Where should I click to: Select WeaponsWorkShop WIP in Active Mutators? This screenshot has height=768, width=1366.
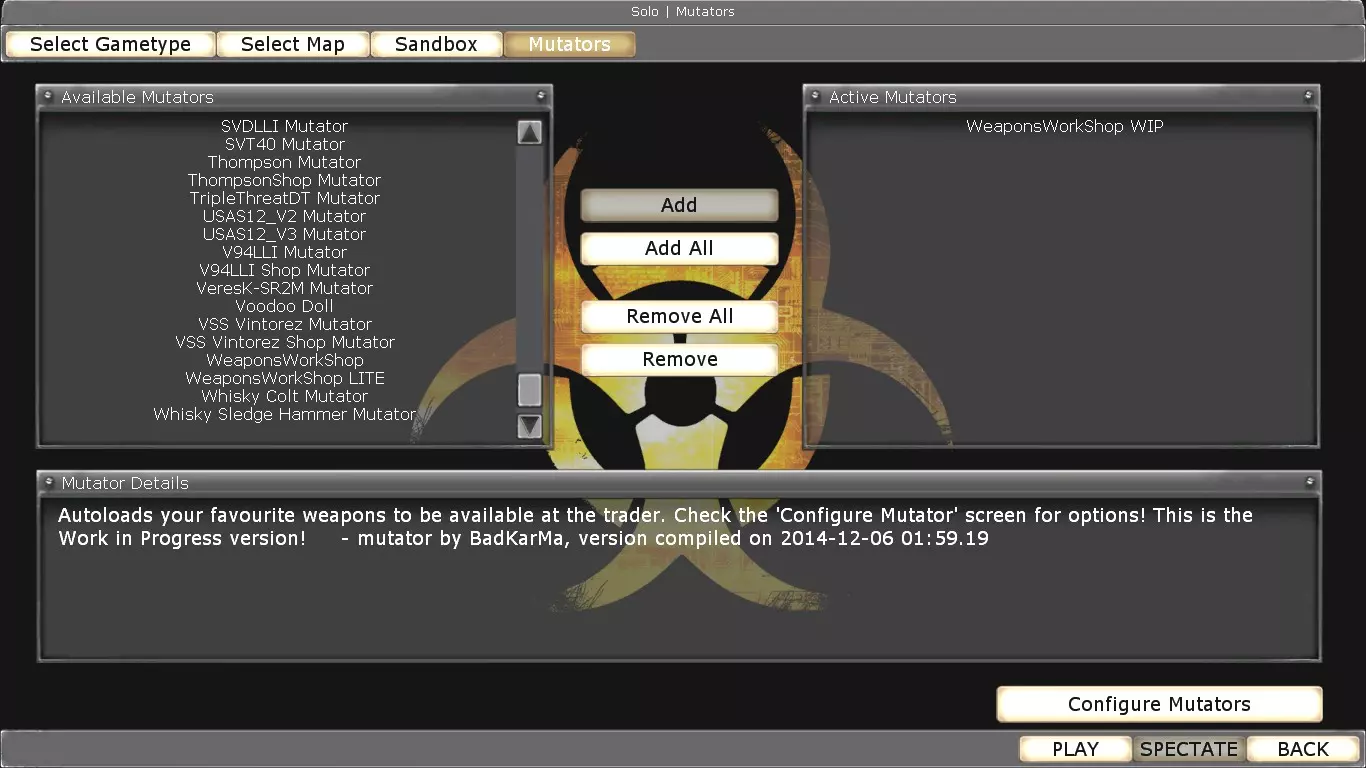point(1065,126)
